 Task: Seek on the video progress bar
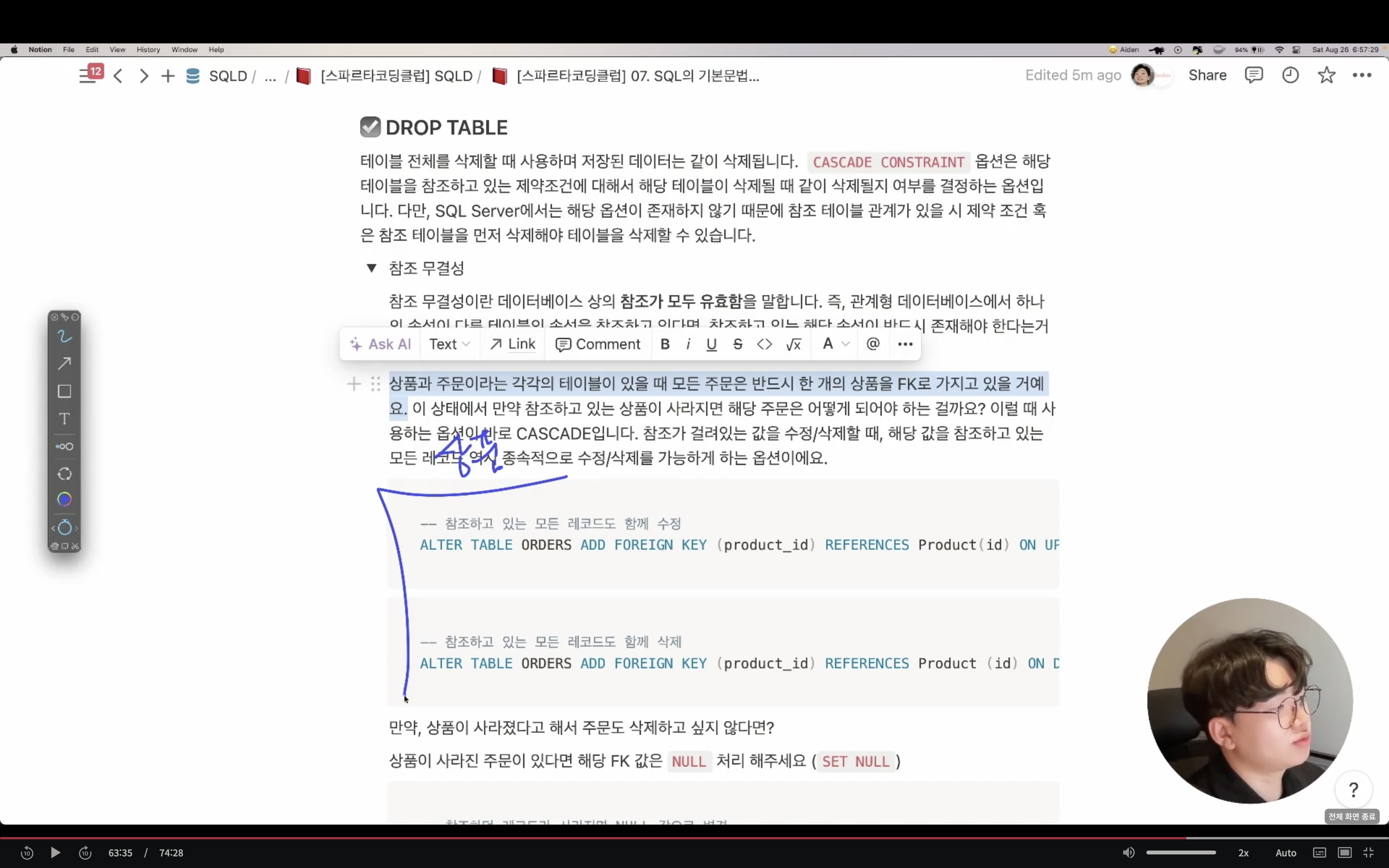pyautogui.click(x=694, y=838)
